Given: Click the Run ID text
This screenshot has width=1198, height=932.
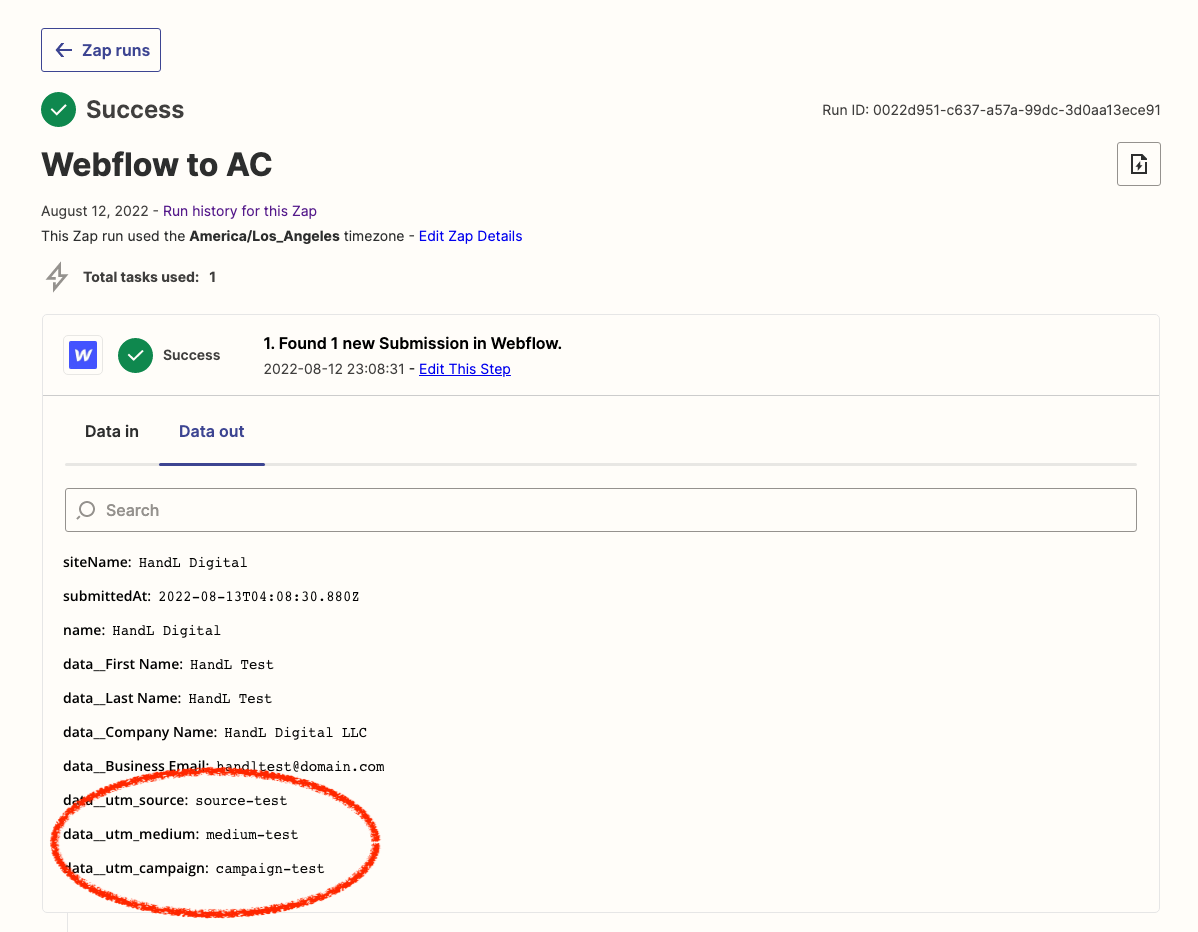Looking at the screenshot, I should [991, 110].
